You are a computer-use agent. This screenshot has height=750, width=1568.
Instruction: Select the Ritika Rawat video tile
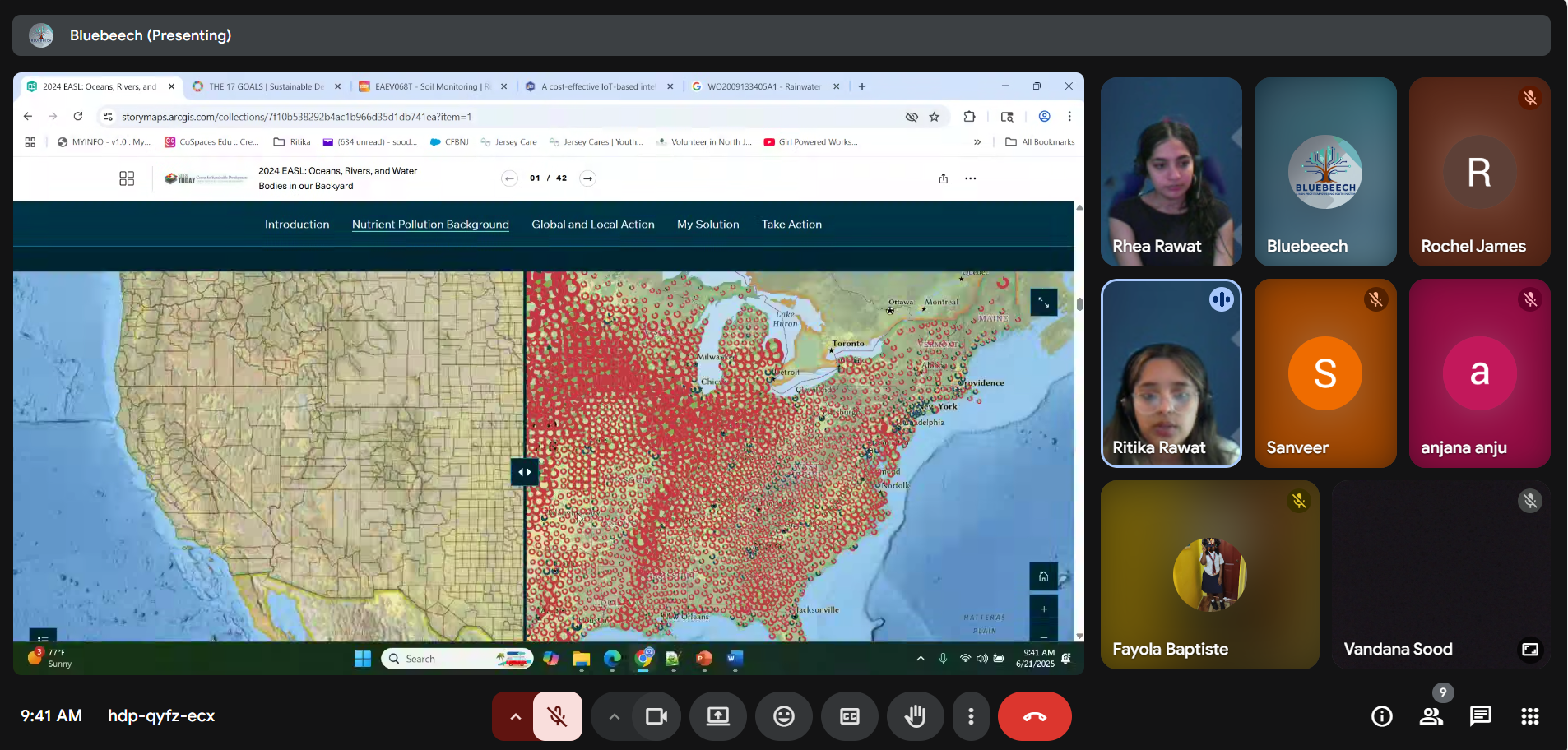click(1171, 373)
